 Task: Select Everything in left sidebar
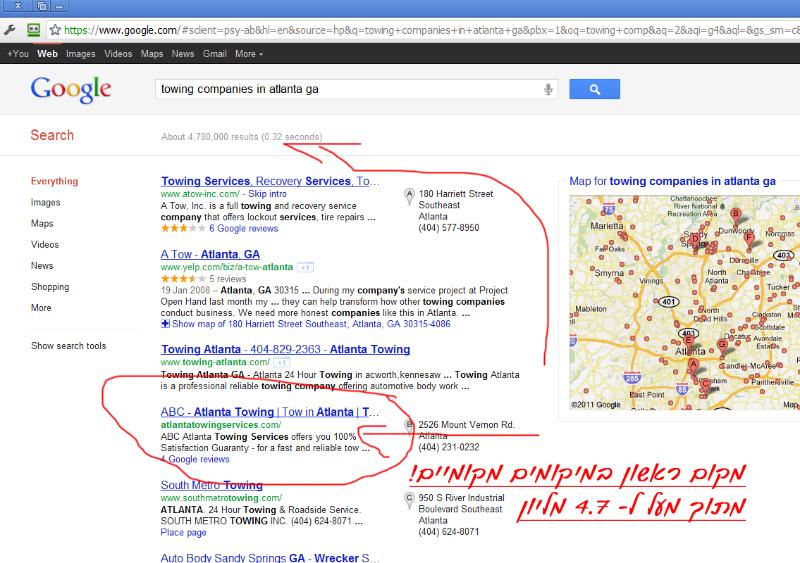pyautogui.click(x=54, y=181)
